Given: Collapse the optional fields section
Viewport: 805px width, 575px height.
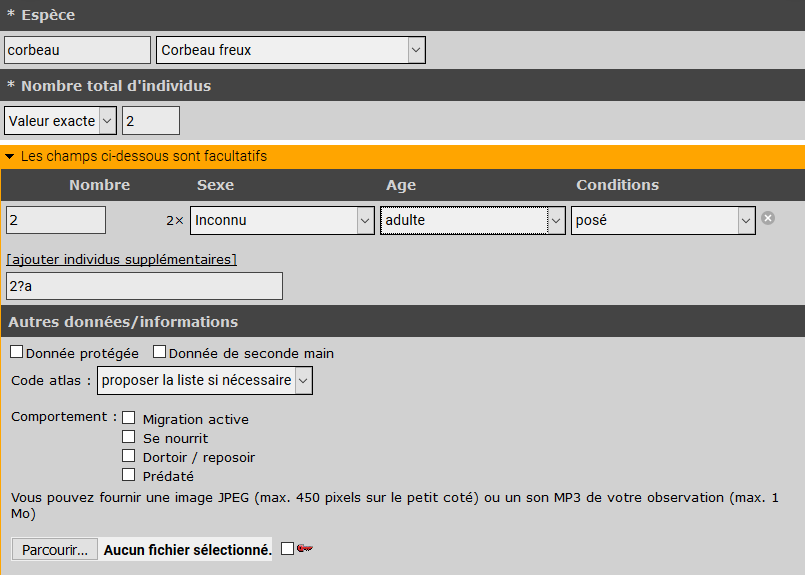Looking at the screenshot, I should (x=10, y=157).
